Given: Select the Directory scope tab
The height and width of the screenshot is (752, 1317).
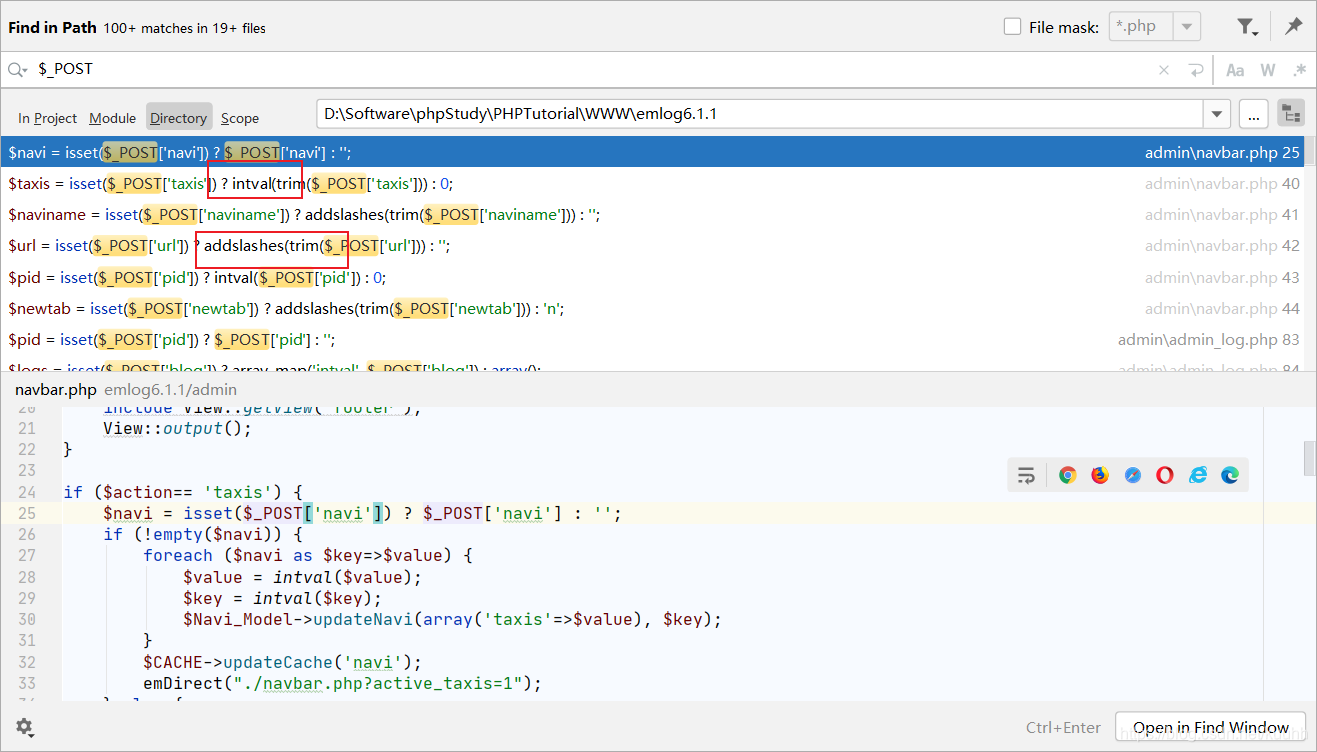Looking at the screenshot, I should tap(178, 117).
